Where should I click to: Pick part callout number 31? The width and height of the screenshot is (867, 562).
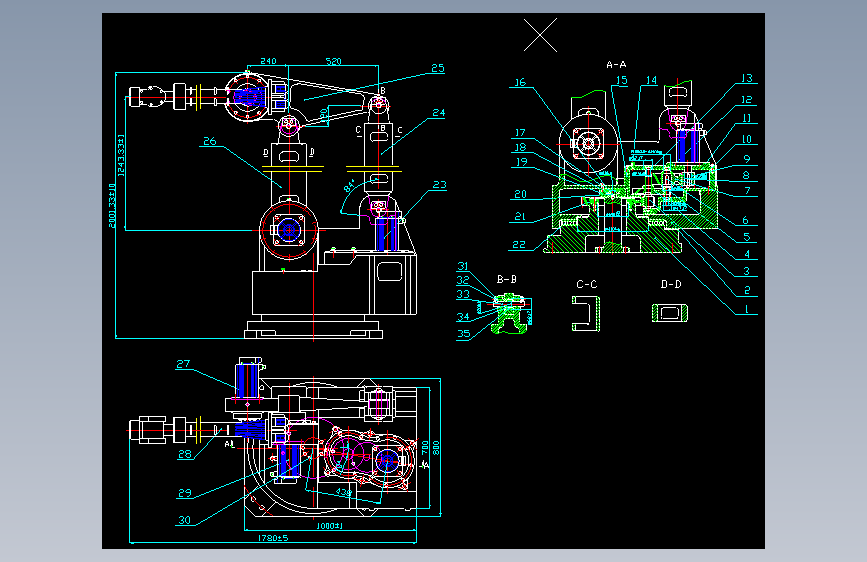pyautogui.click(x=463, y=267)
